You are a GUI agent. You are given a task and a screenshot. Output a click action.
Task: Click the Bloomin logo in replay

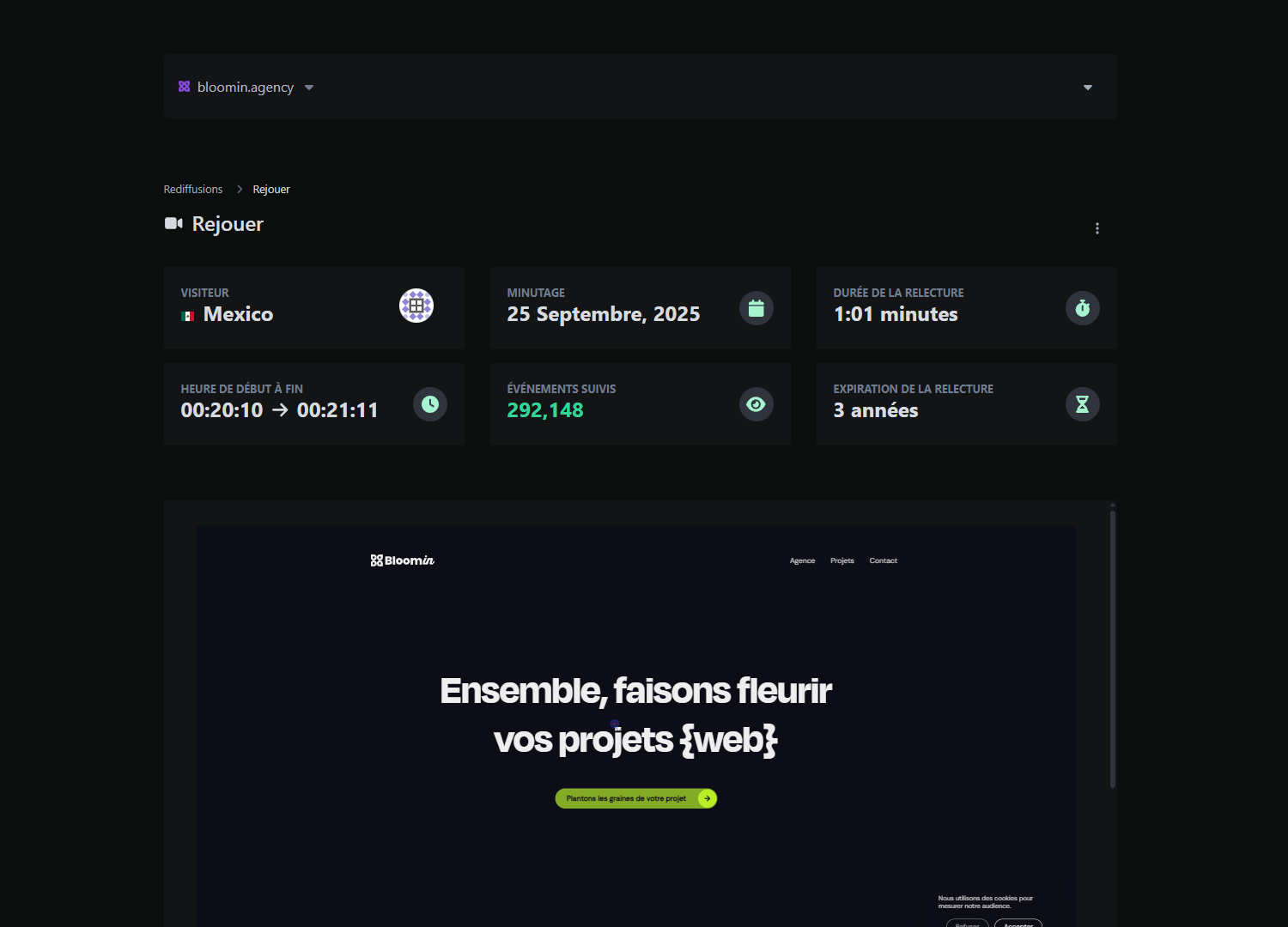click(403, 560)
